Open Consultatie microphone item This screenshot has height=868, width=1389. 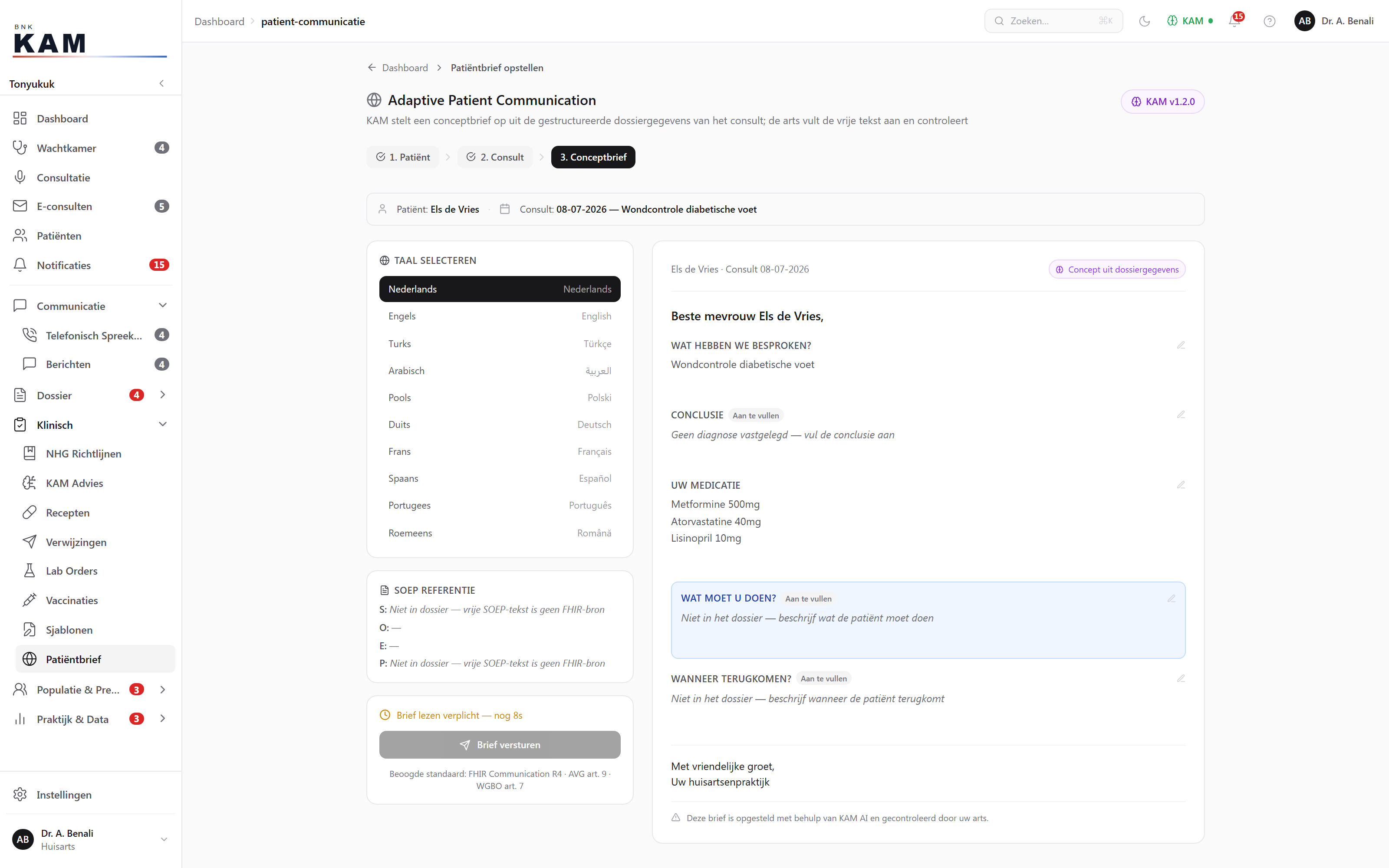[x=91, y=178]
